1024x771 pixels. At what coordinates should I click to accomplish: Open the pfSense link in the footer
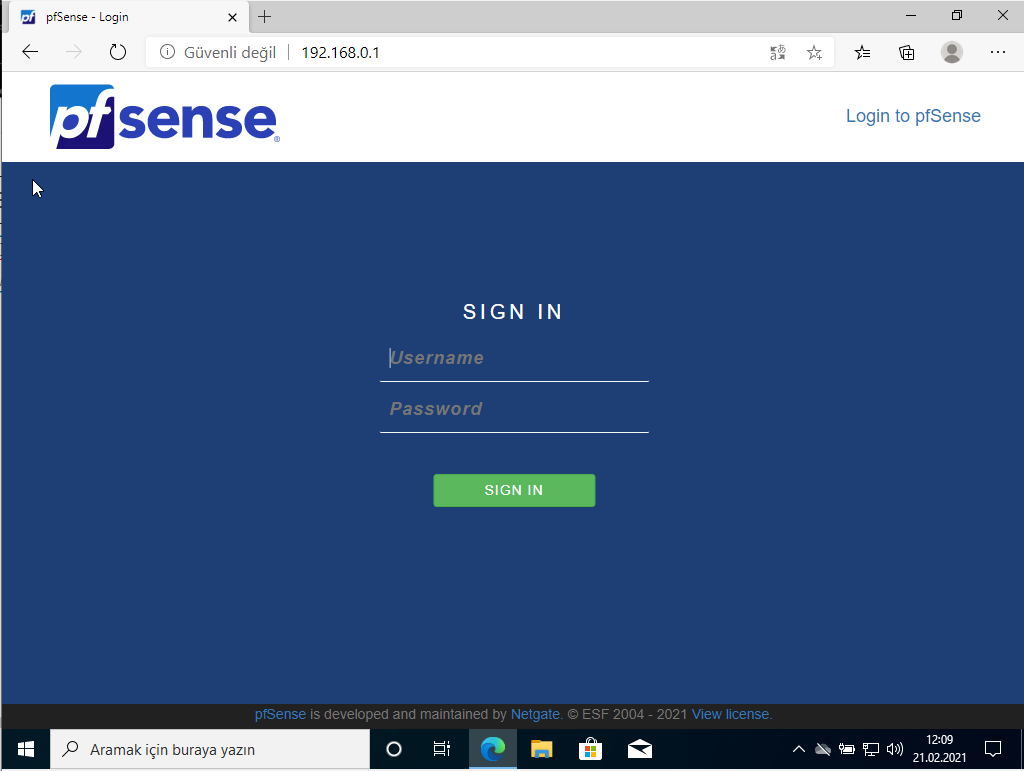(x=280, y=714)
